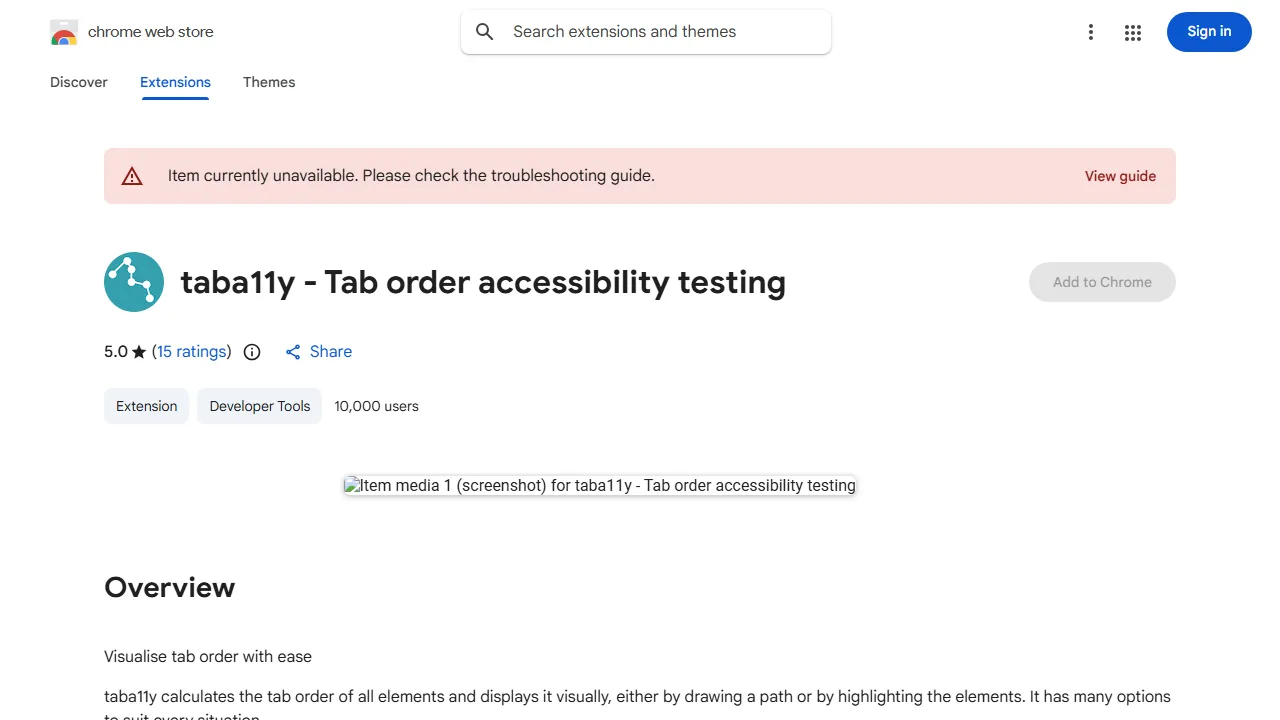1280x720 pixels.
Task: Open the ratings info tooltip icon
Action: pos(251,351)
